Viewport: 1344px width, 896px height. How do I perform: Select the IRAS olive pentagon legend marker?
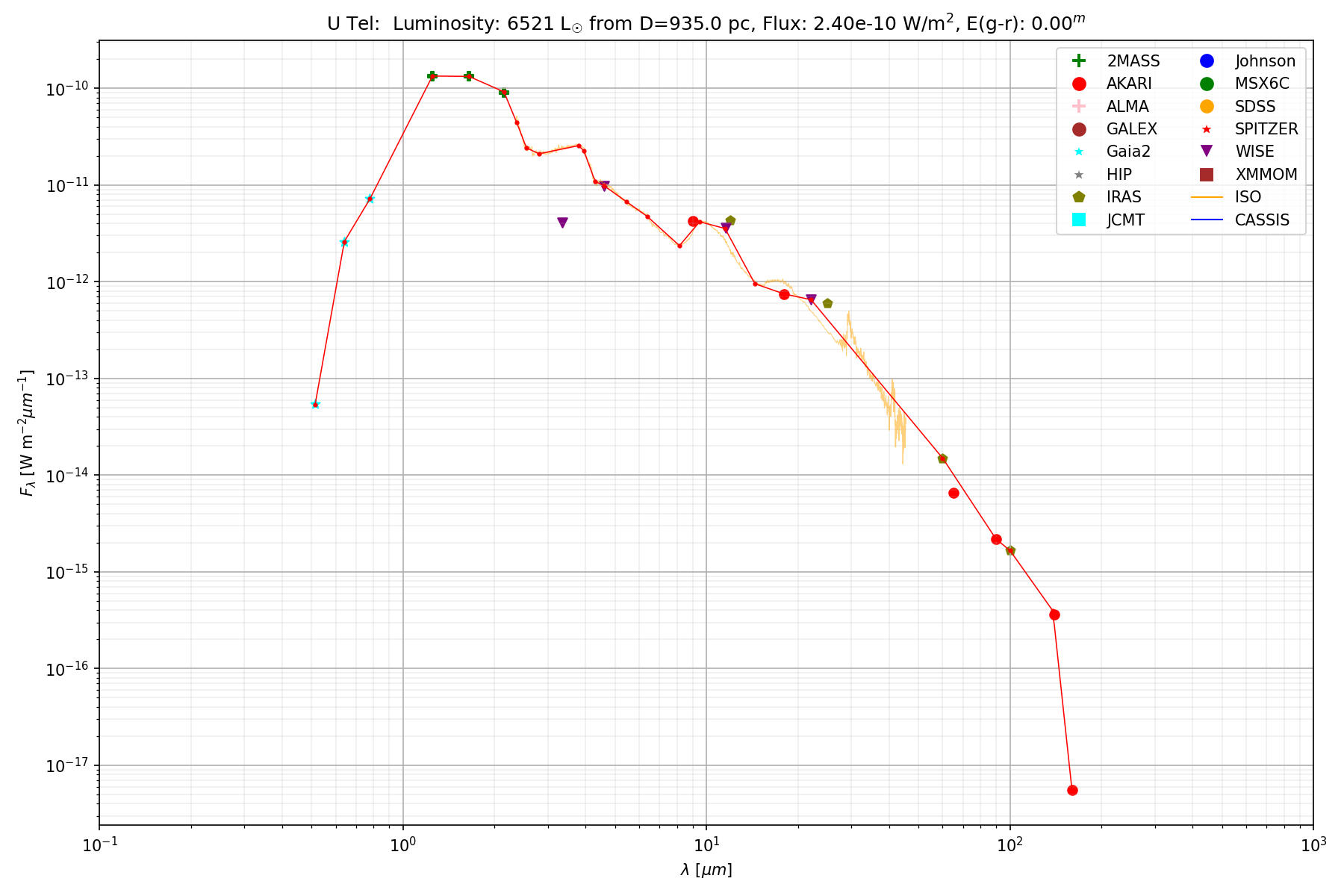tap(1078, 197)
